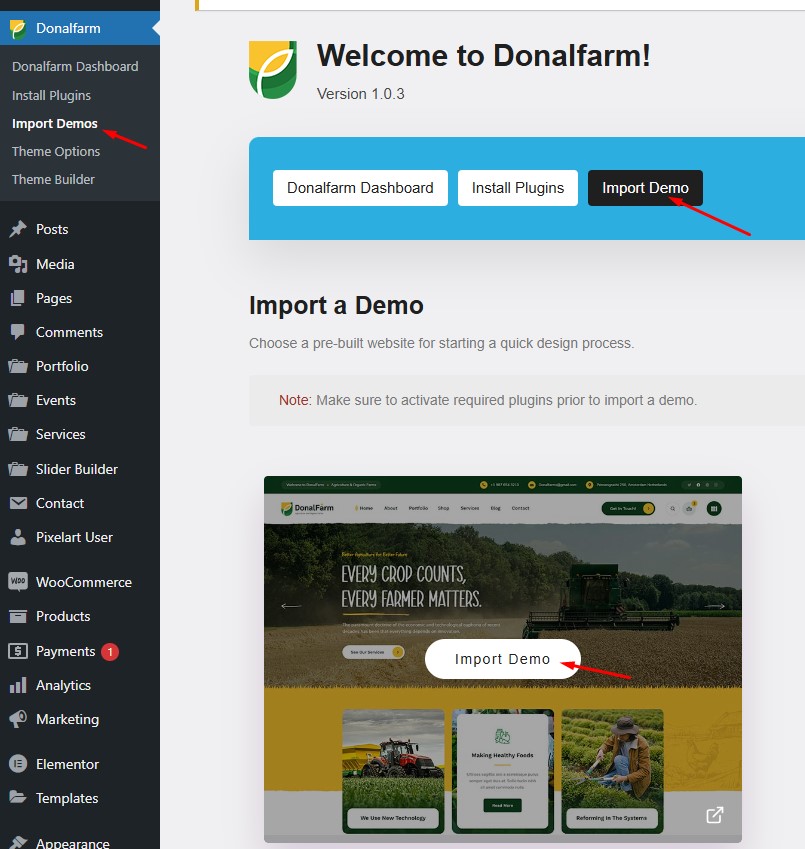Image resolution: width=805 pixels, height=849 pixels.
Task: Switch to the Install Plugins tab button
Action: pyautogui.click(x=517, y=188)
